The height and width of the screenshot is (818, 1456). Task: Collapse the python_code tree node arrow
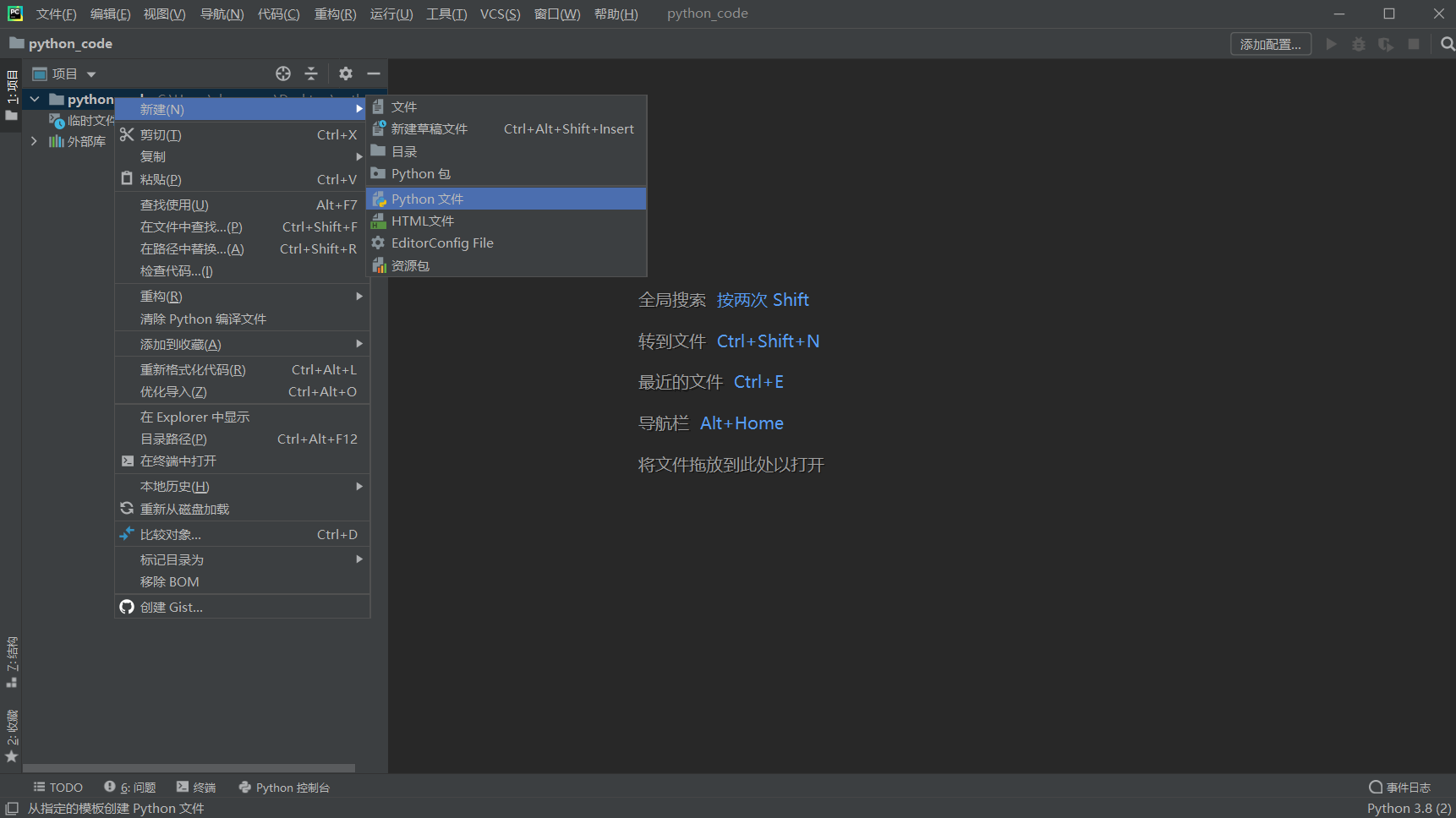pyautogui.click(x=35, y=100)
